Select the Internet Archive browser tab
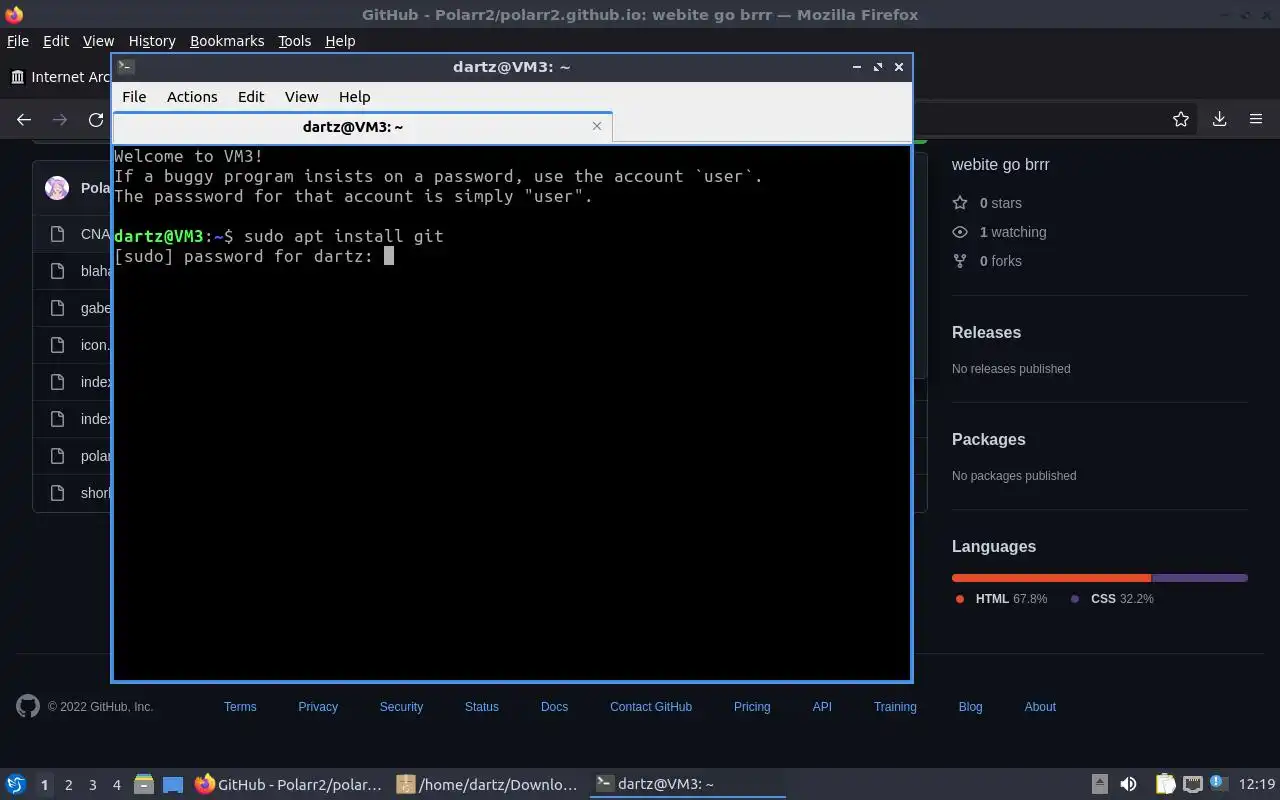 click(x=60, y=77)
